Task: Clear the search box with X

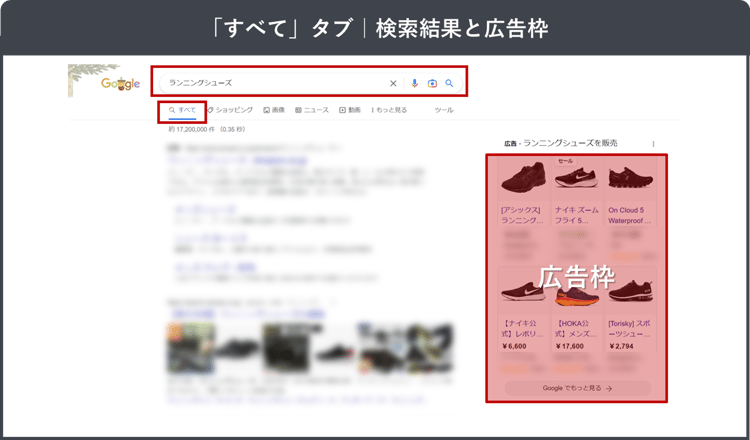Action: click(x=393, y=83)
